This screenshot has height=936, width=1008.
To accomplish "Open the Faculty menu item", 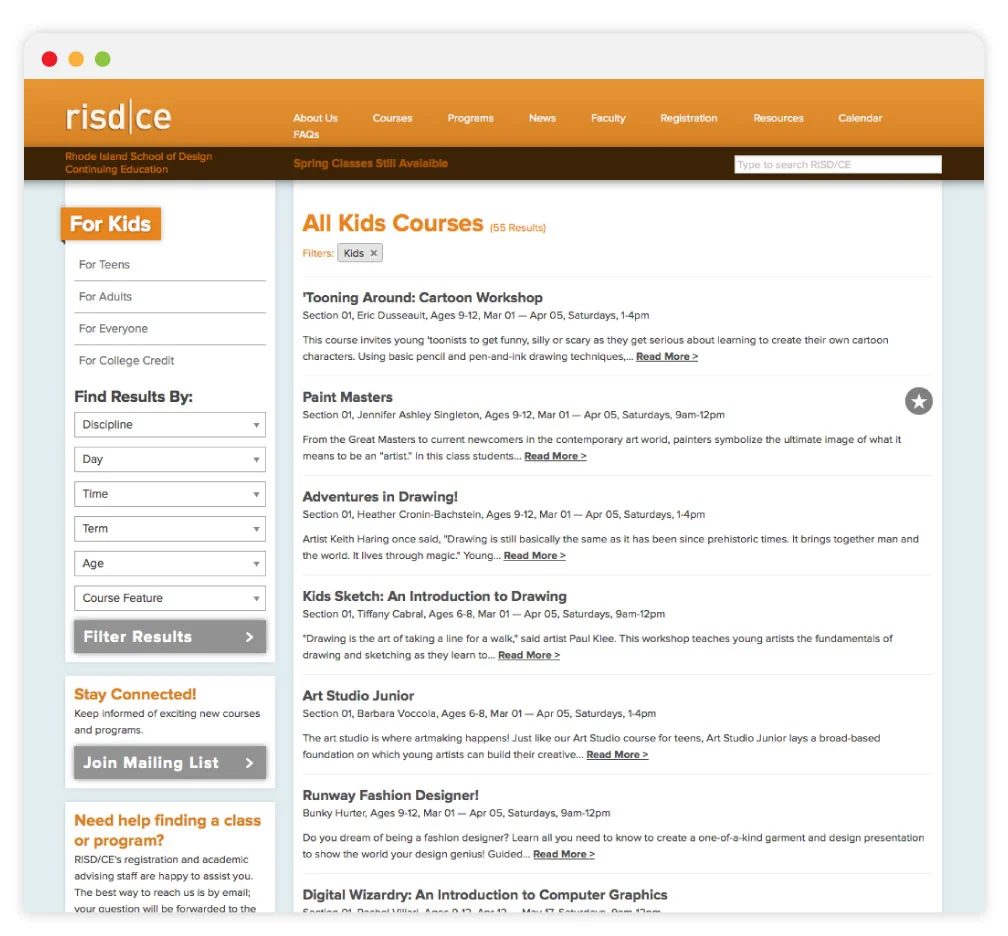I will 608,118.
